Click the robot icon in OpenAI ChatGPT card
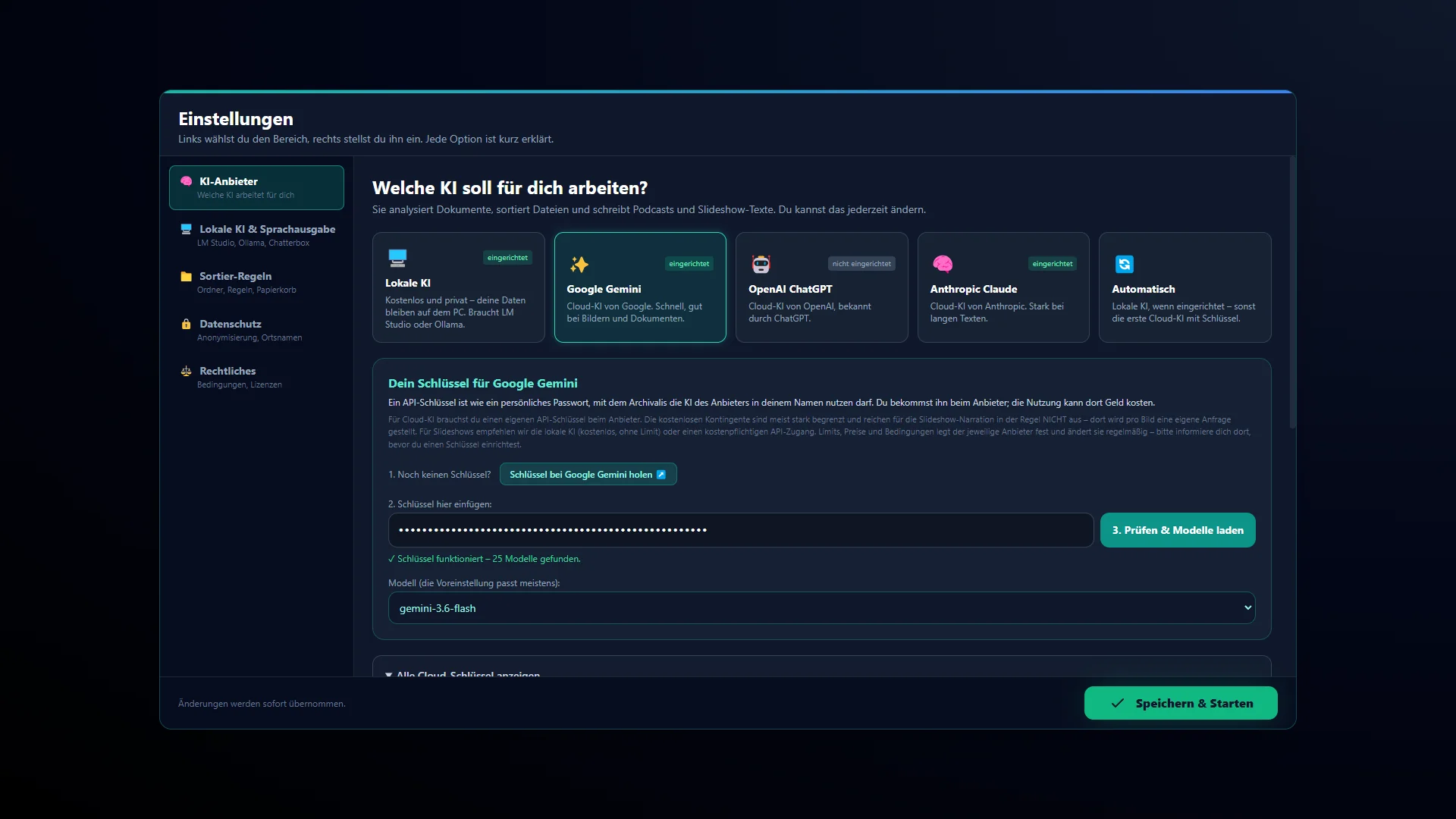The width and height of the screenshot is (1456, 819). (x=761, y=264)
